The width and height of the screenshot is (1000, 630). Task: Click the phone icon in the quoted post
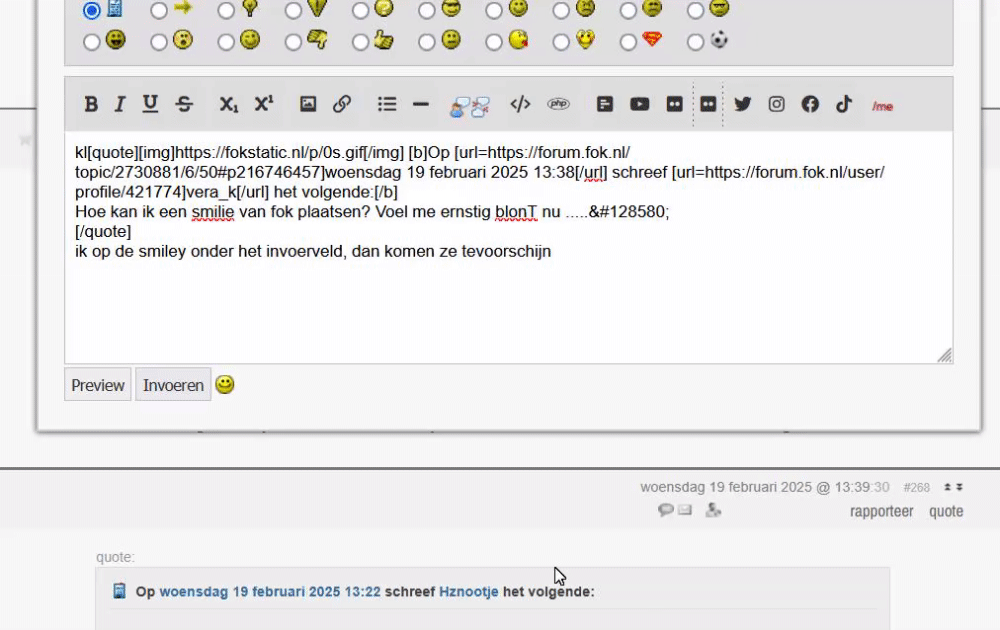(119, 591)
